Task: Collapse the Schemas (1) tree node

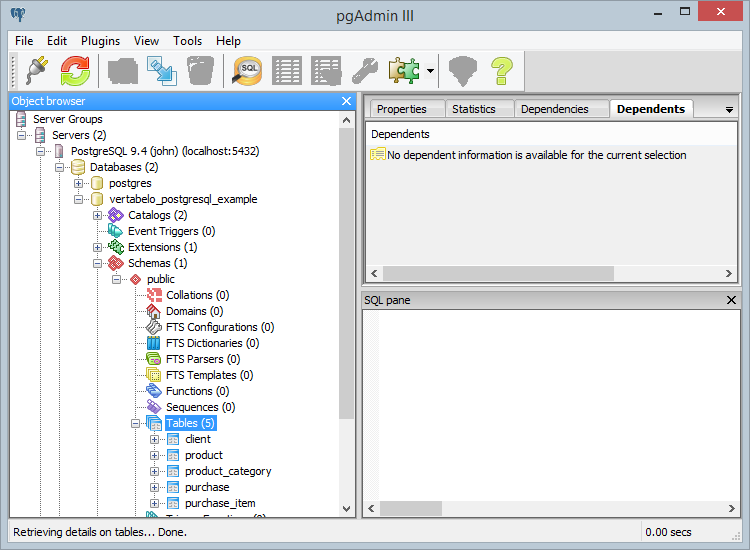Action: pos(98,263)
